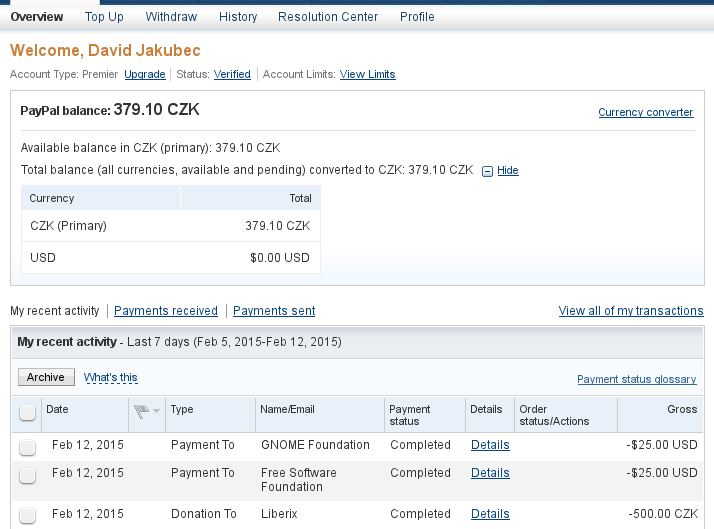Click the Upgrade account type link

(x=145, y=74)
